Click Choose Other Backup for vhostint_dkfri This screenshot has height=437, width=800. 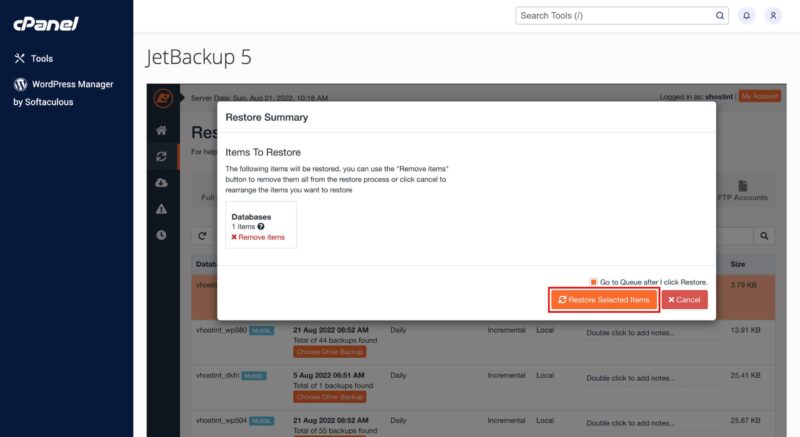(x=330, y=397)
